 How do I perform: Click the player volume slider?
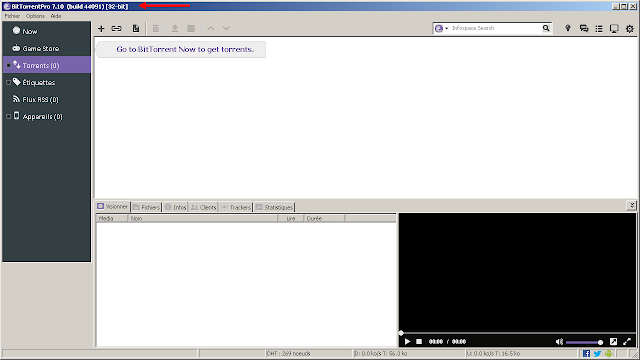pos(584,342)
